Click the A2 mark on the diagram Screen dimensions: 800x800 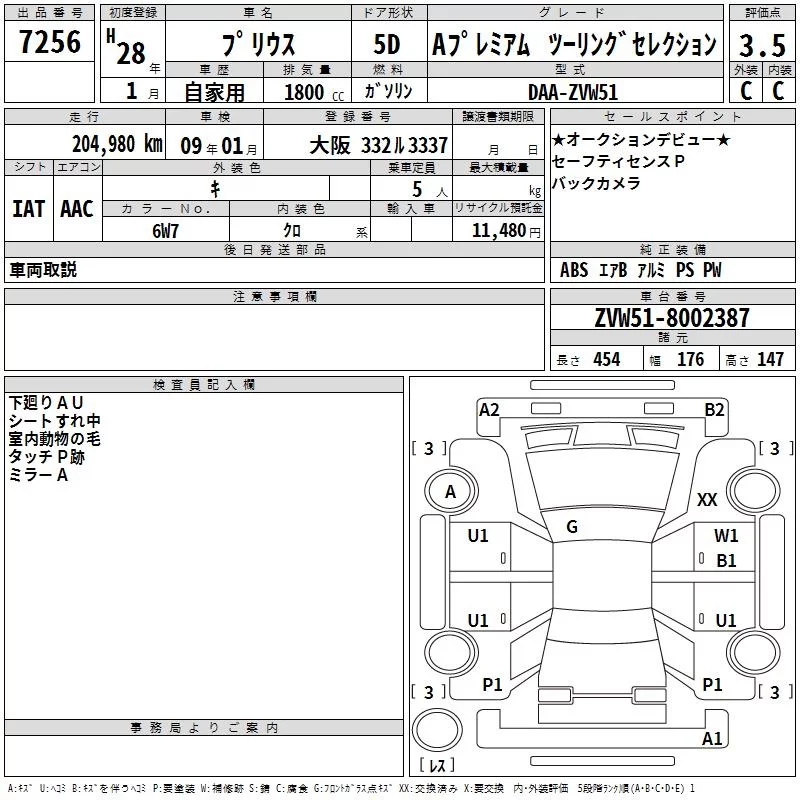tap(489, 410)
